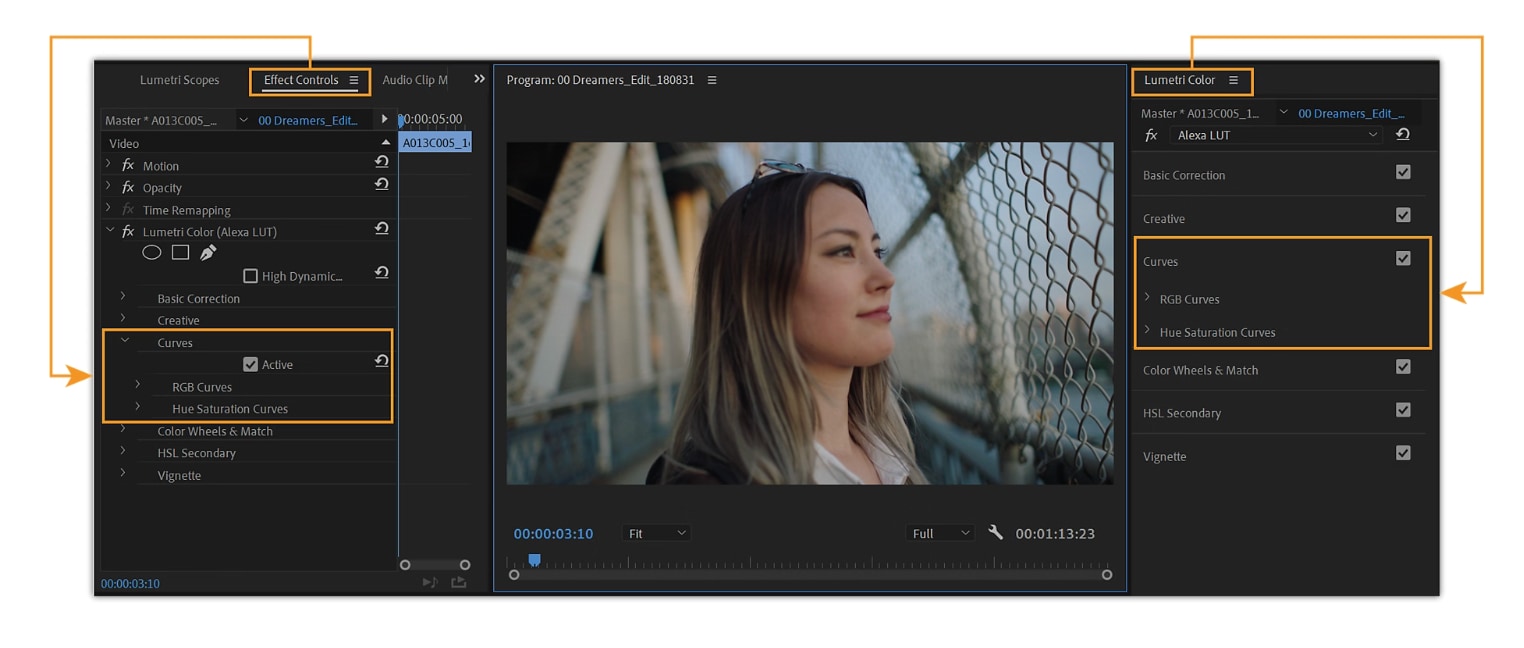The height and width of the screenshot is (648, 1524).
Task: Switch to the Lumetri Scopes tab
Action: pos(183,79)
